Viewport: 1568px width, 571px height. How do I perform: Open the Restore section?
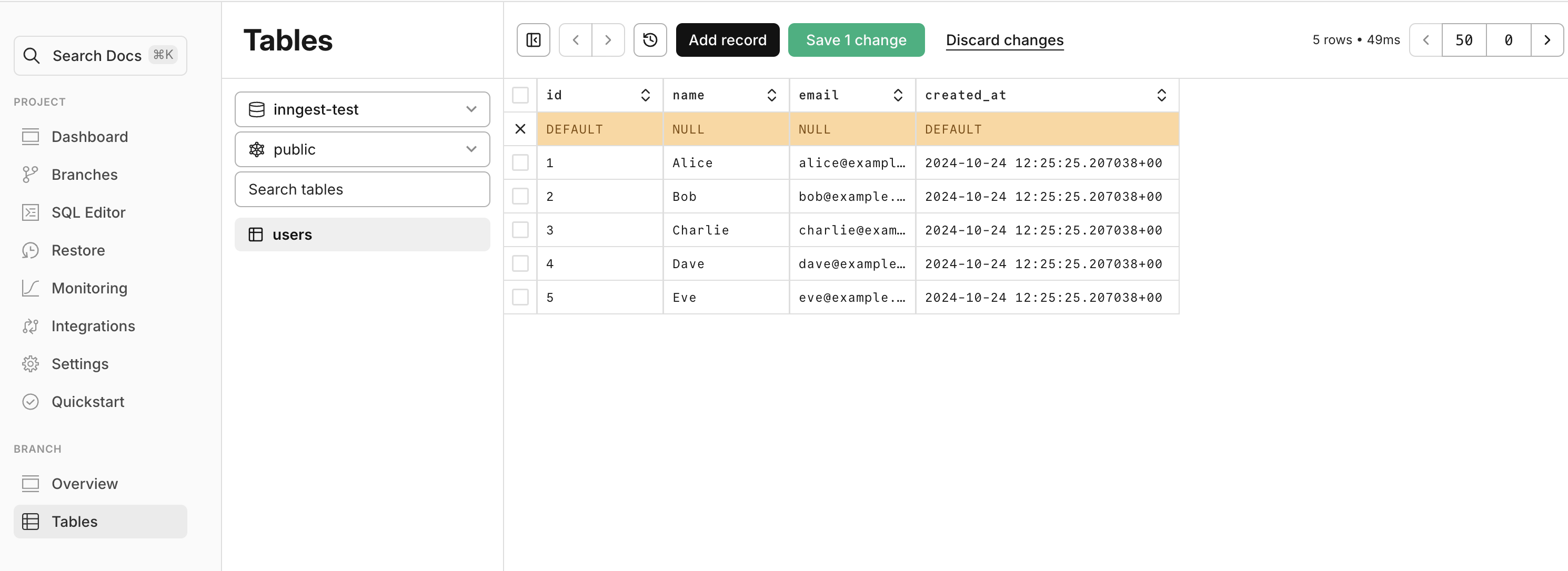pos(78,250)
